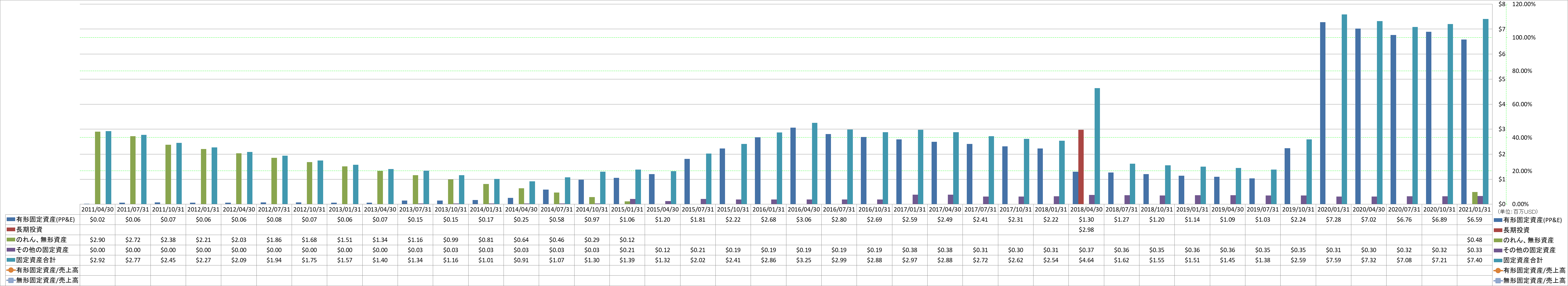The image size is (1568, 286).
Task: Click the teal 固定資産合計 swatch in left legend
Action: pos(11,260)
